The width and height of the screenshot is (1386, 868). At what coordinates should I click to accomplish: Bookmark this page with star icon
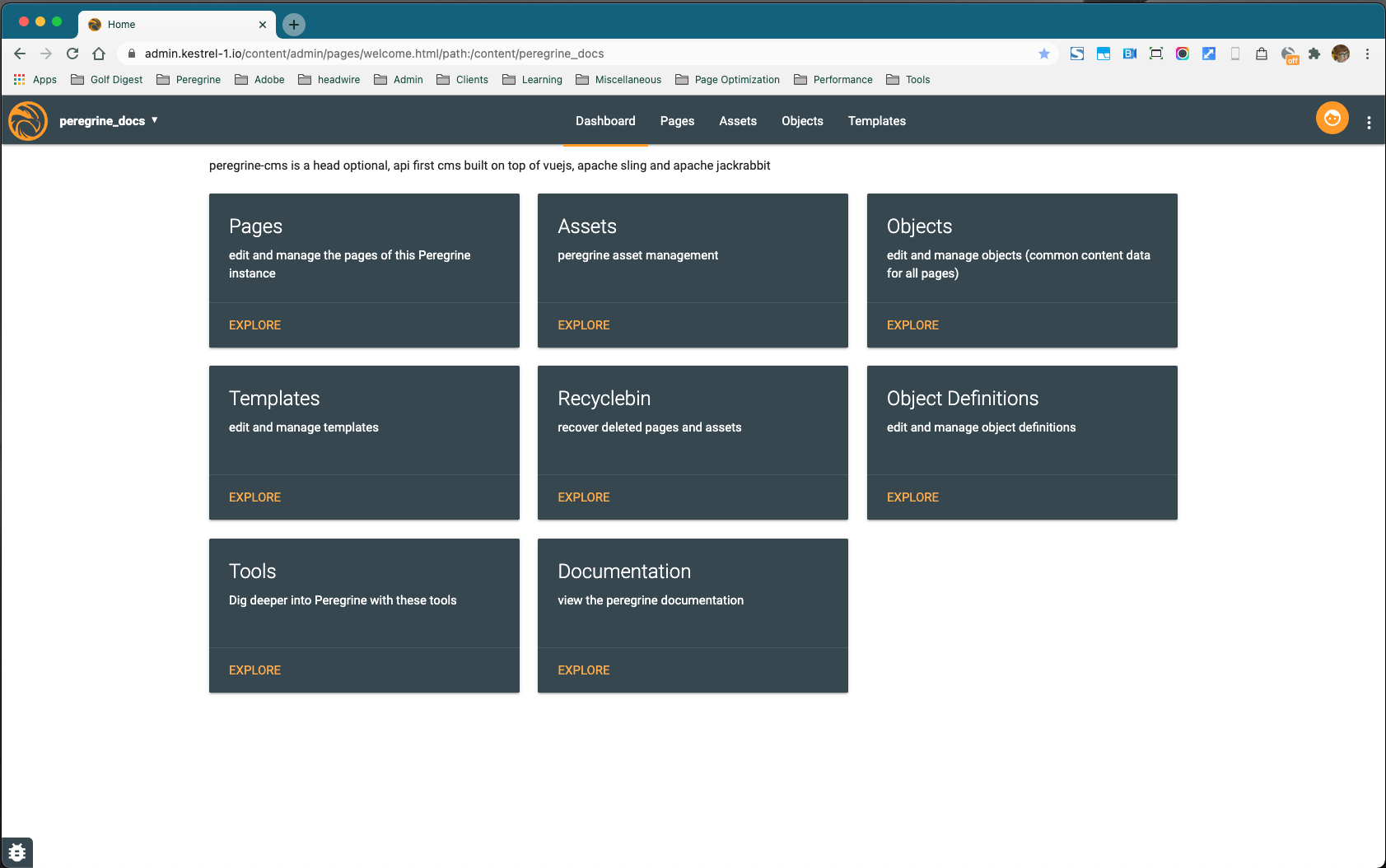(1043, 54)
